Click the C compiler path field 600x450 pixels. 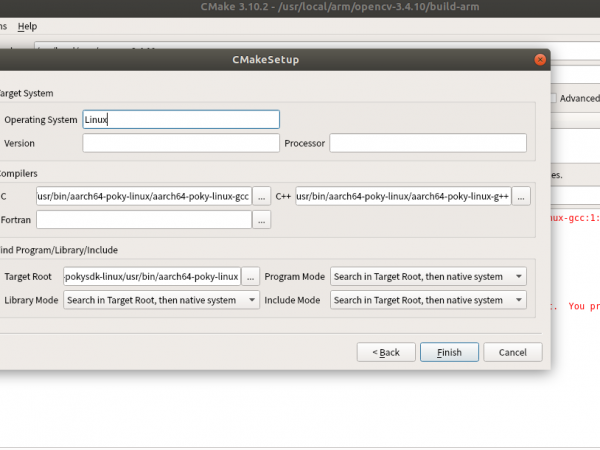(143, 196)
